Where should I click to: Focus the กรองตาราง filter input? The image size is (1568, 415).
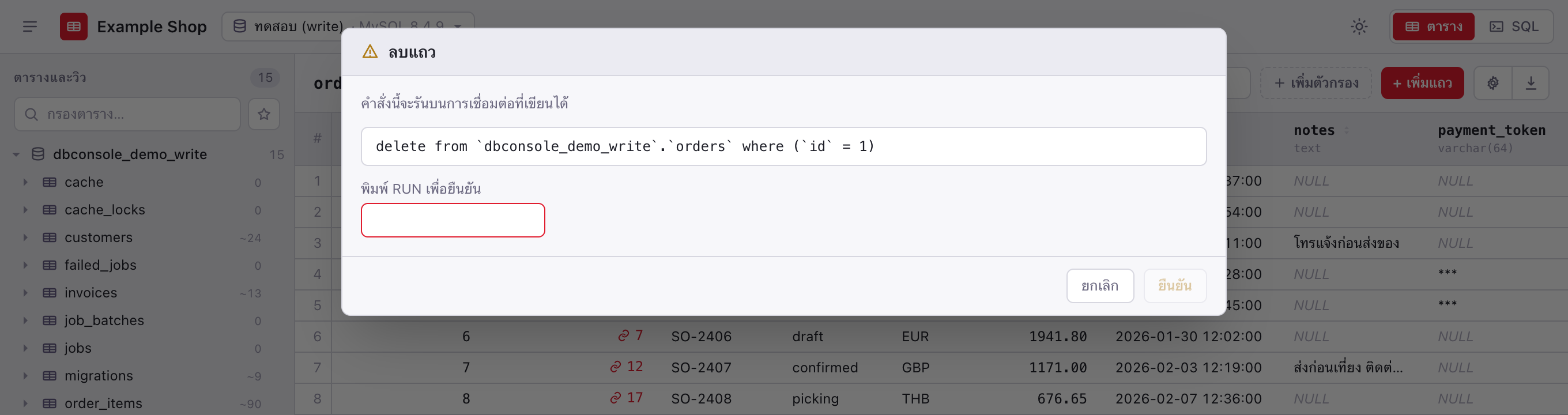click(x=127, y=114)
